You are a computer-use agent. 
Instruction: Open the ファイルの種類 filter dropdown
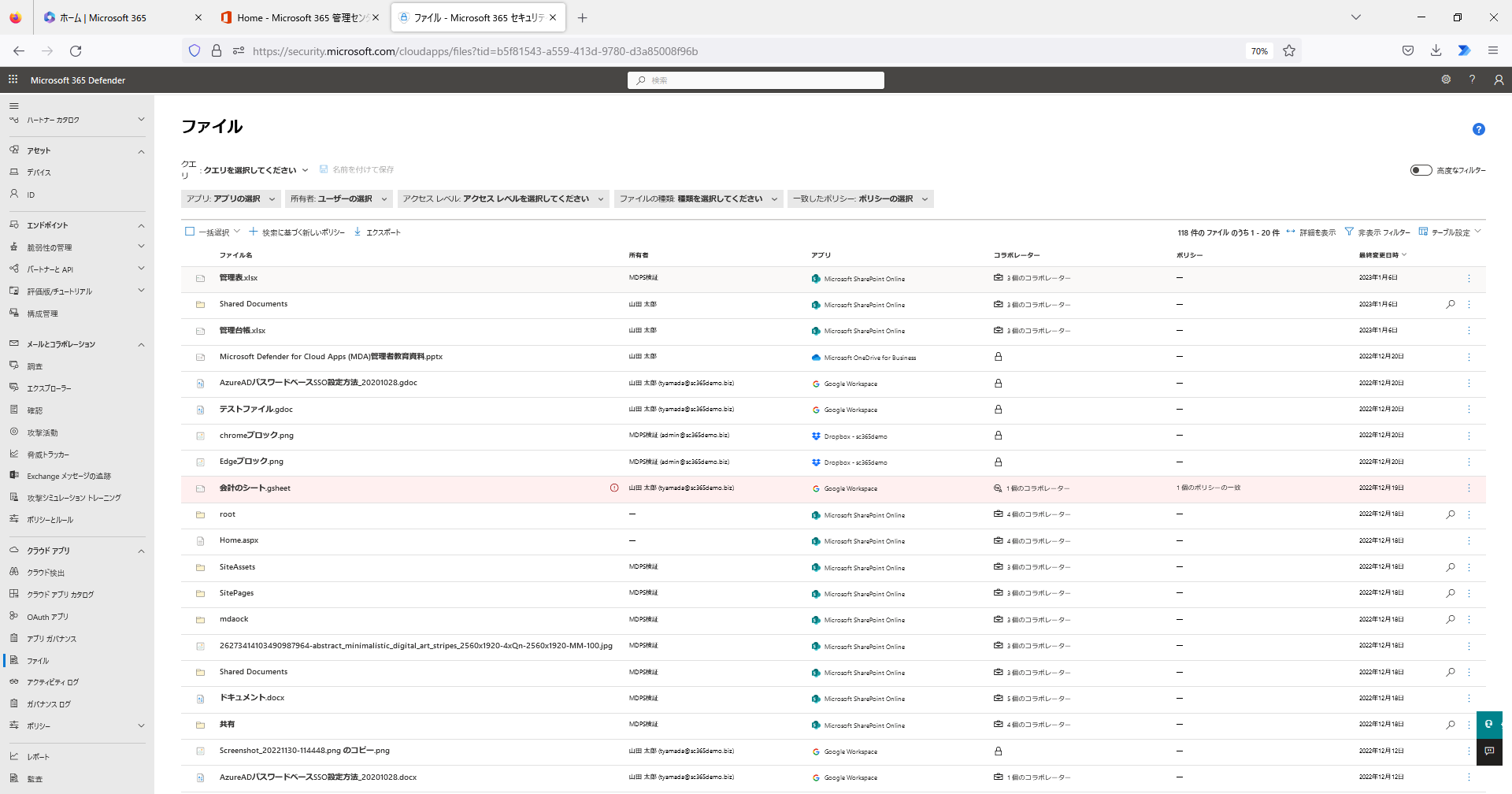(x=699, y=198)
